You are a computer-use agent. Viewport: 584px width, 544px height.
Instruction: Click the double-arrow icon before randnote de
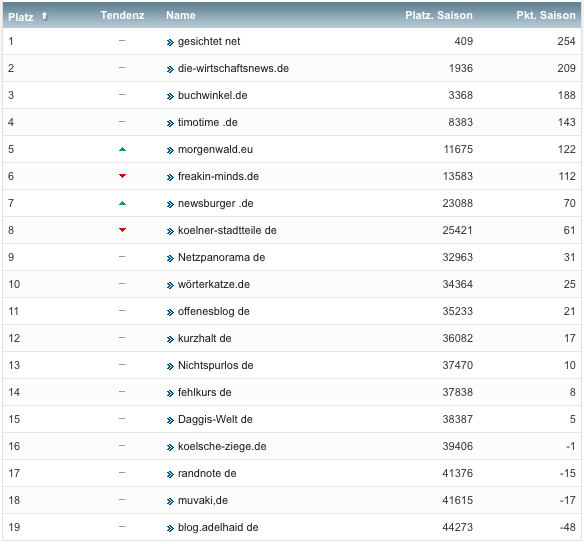coord(170,474)
